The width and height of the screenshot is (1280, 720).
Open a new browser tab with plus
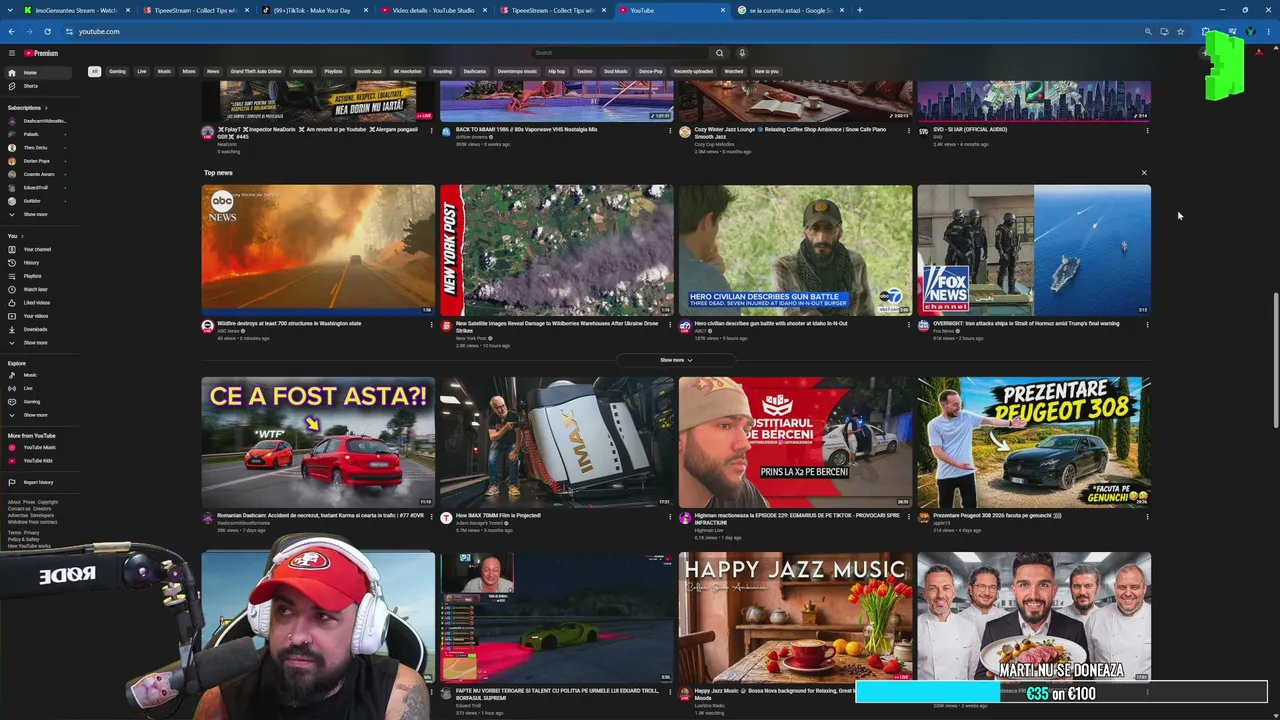(x=859, y=10)
